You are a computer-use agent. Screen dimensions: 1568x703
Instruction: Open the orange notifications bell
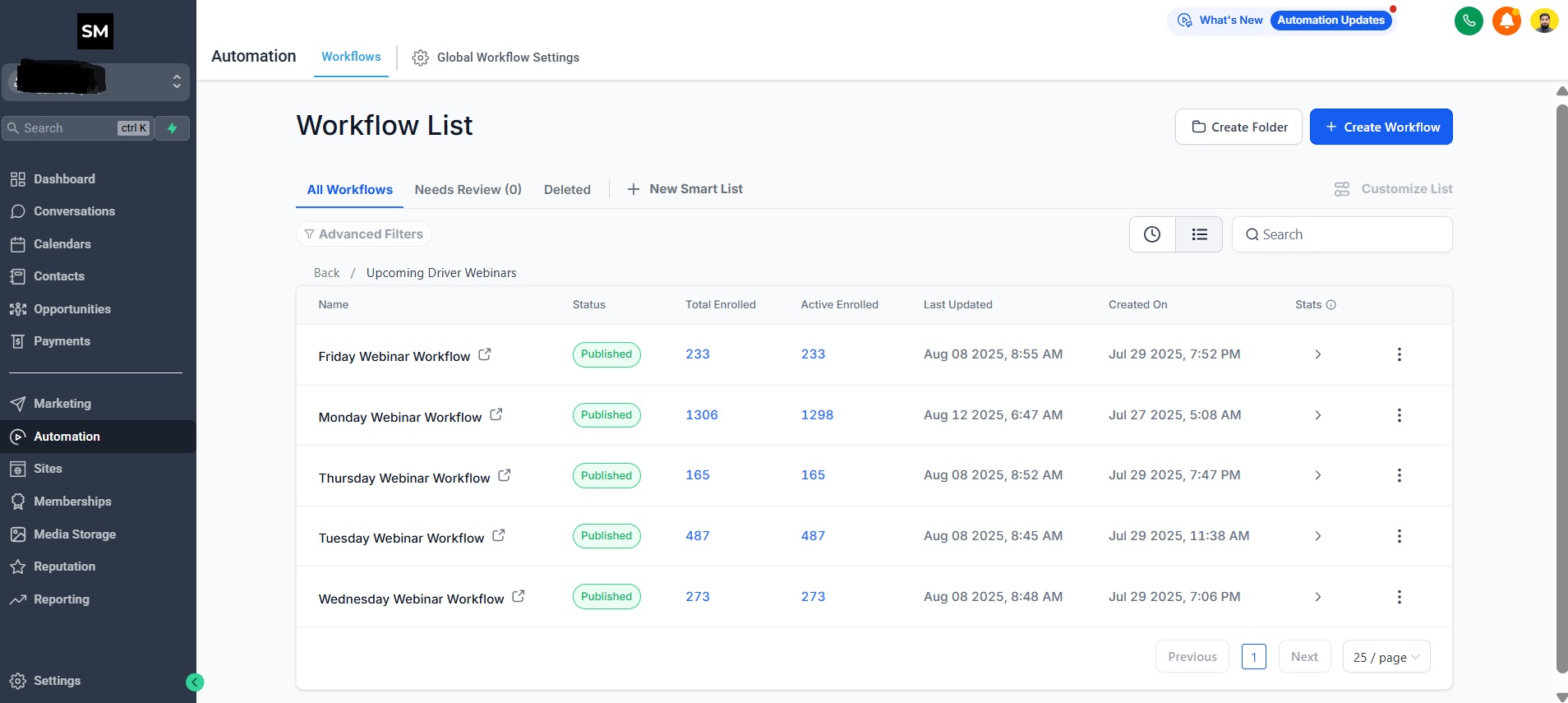(x=1506, y=21)
